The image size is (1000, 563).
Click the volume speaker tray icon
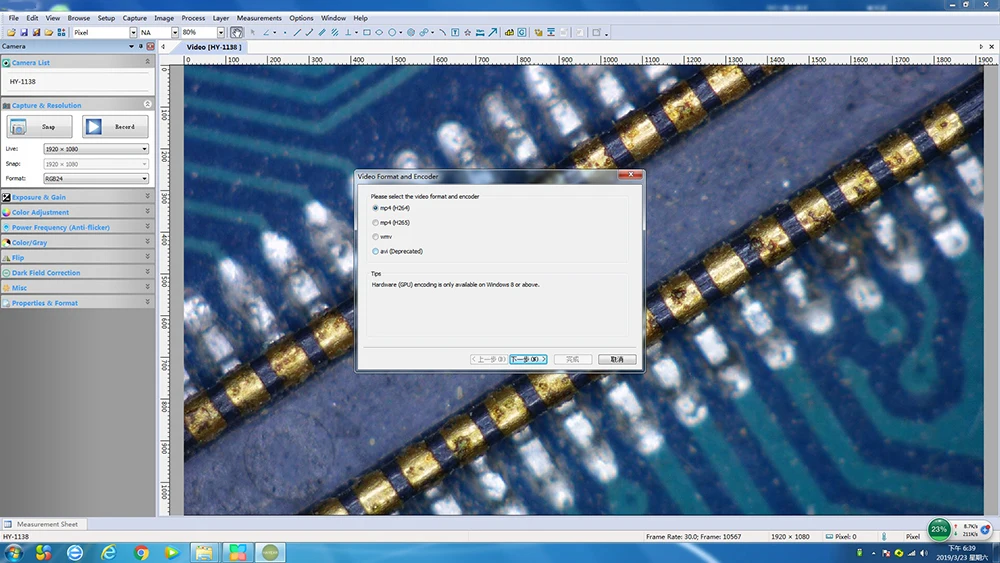pos(923,553)
